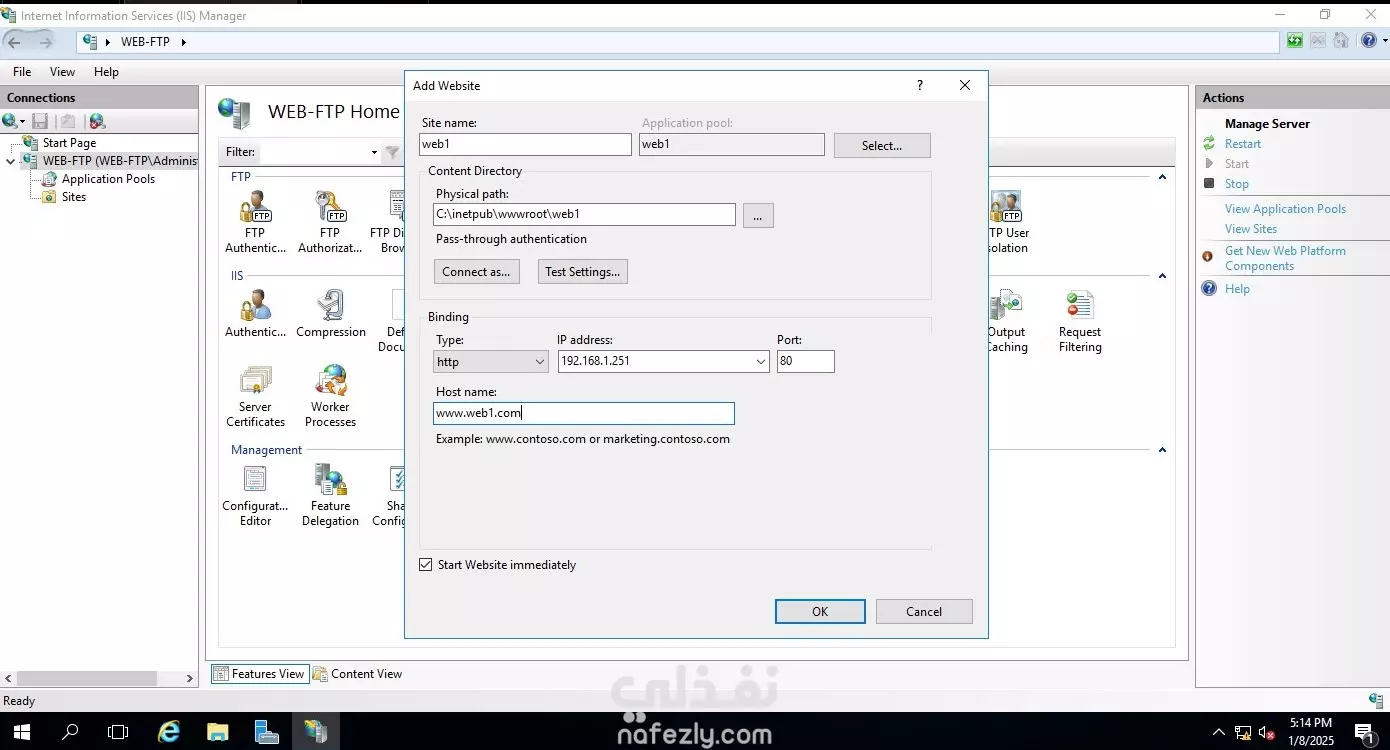Click Get New Web Platform Components

(x=1285, y=258)
